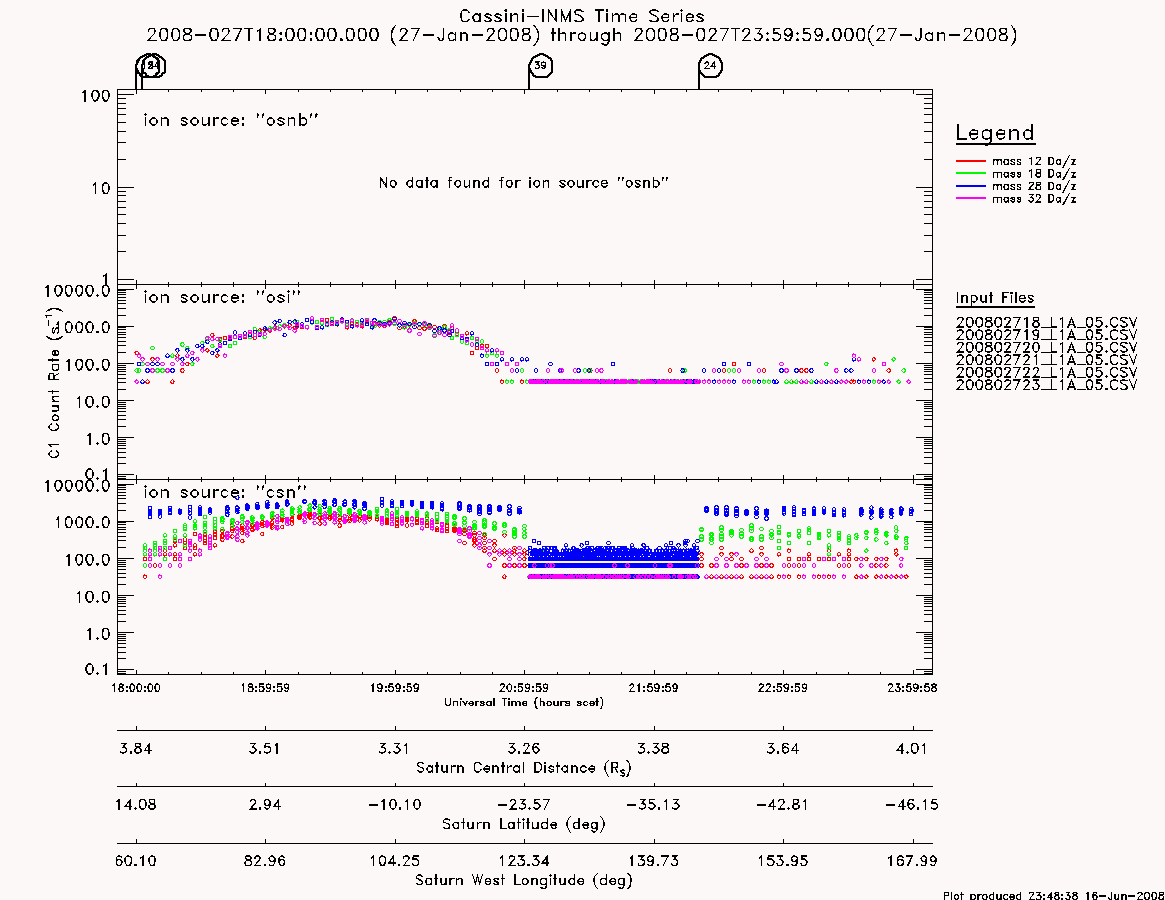Click the 'mass 28 Da/z' legend label
This screenshot has width=1165, height=900.
tap(1034, 186)
